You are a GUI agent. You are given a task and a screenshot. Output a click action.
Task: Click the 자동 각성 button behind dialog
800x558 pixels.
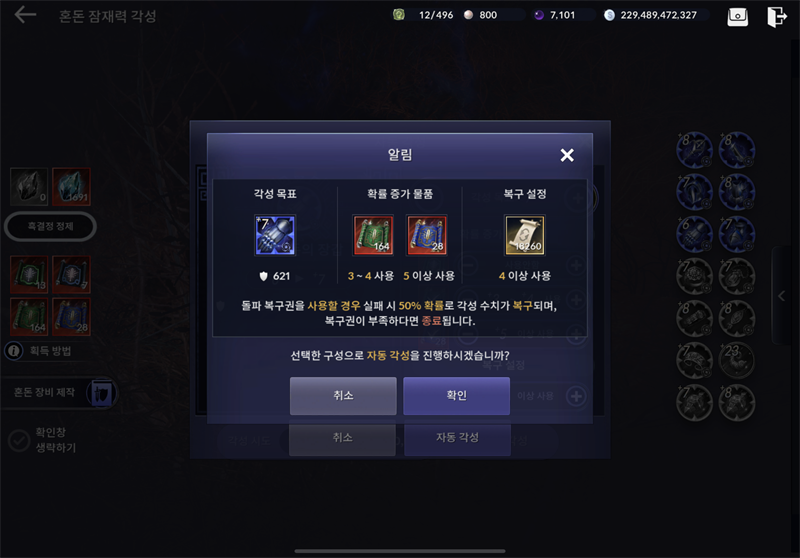pos(457,438)
